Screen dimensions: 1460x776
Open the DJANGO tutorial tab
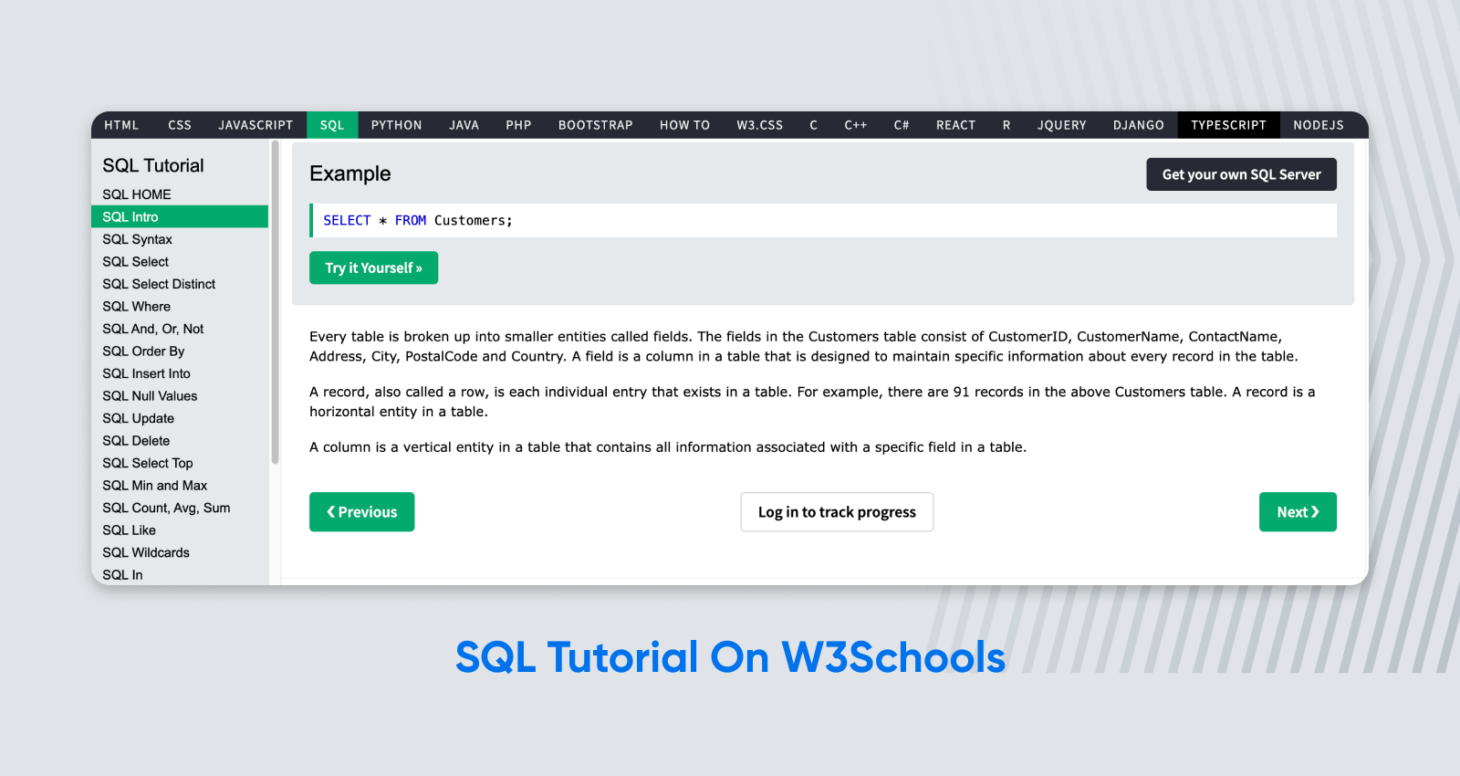coord(1138,124)
